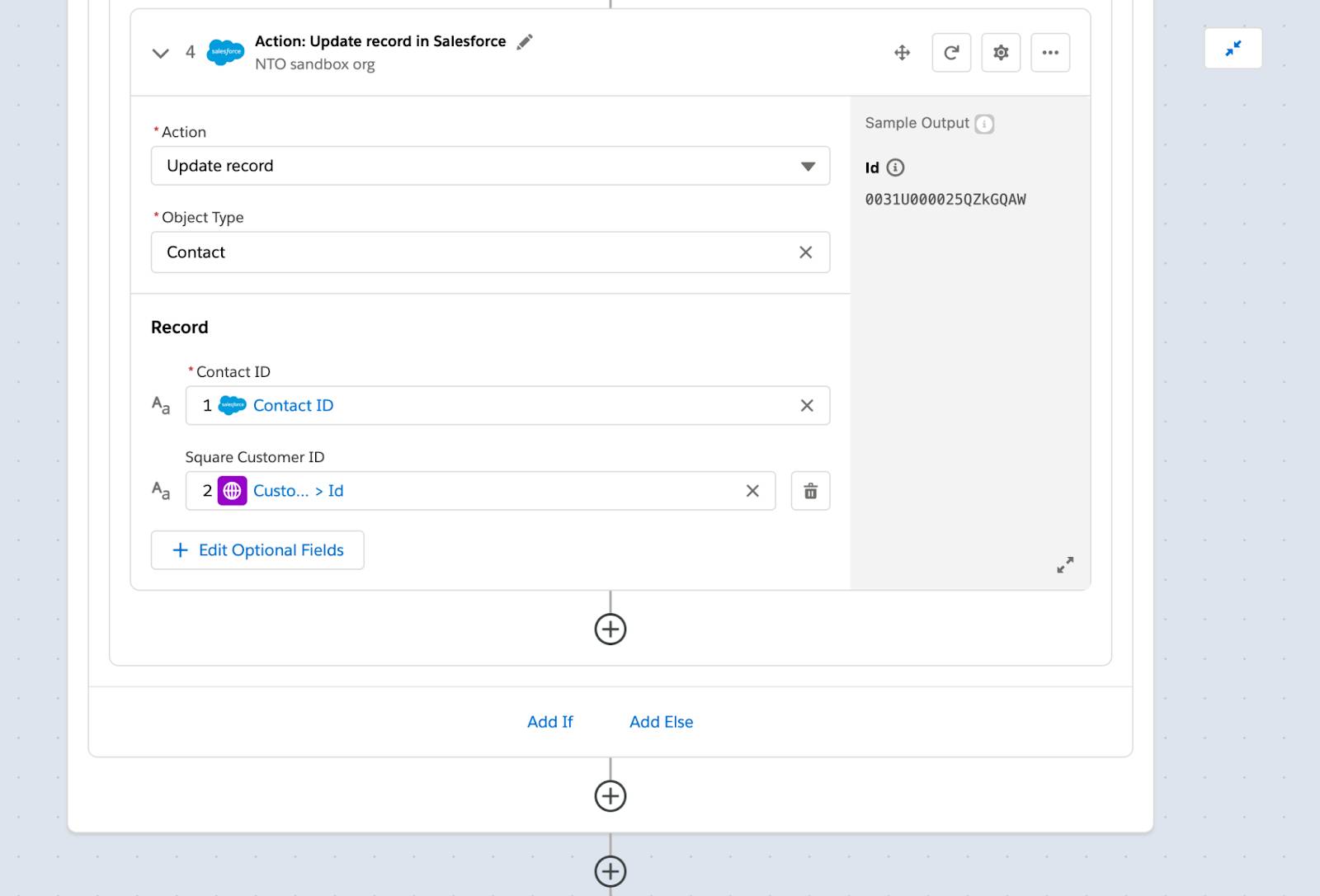
Task: Click the bottommost plus add-step button
Action: coord(610,871)
